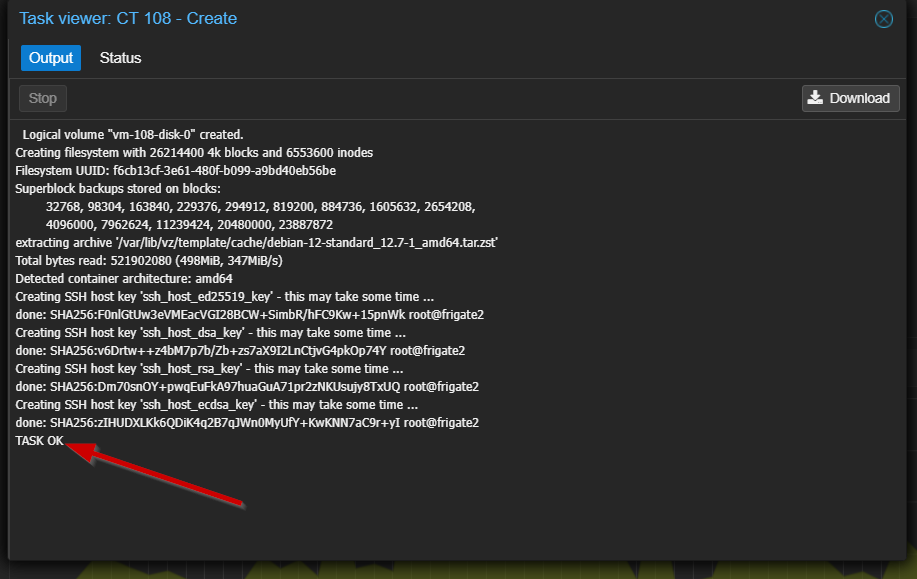Click the 'Task viewer: CT 108 - Create' title
The image size is (917, 579).
pos(128,19)
